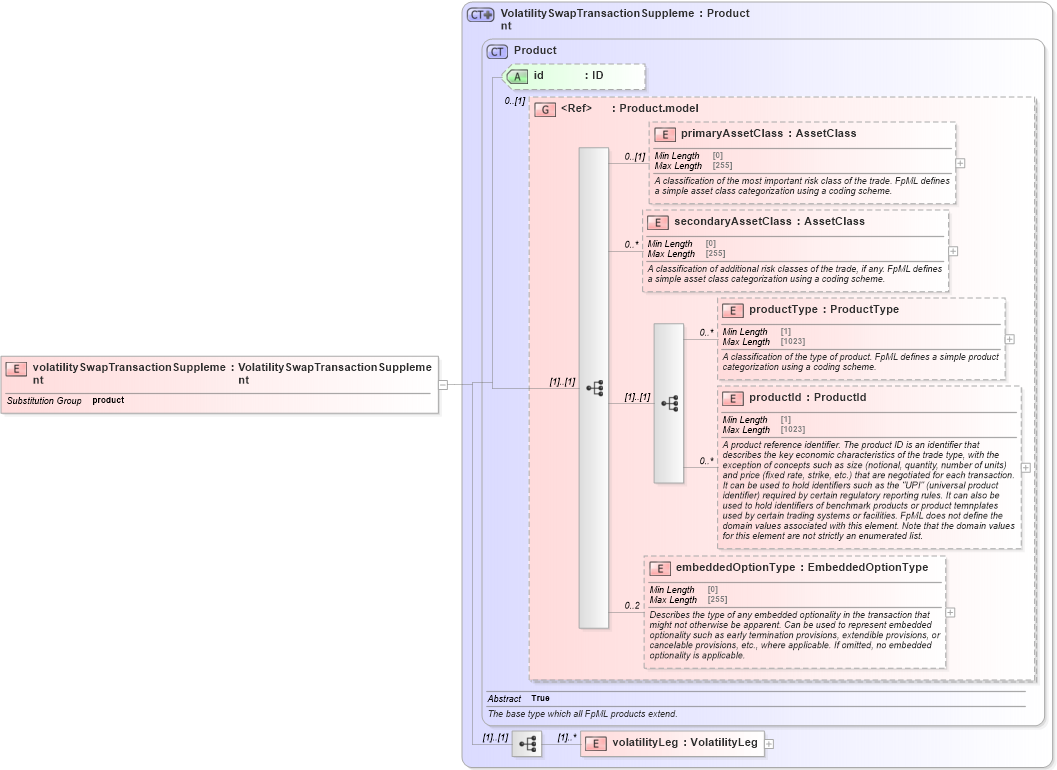Select the embeddedOptionType element icon

pyautogui.click(x=658, y=567)
